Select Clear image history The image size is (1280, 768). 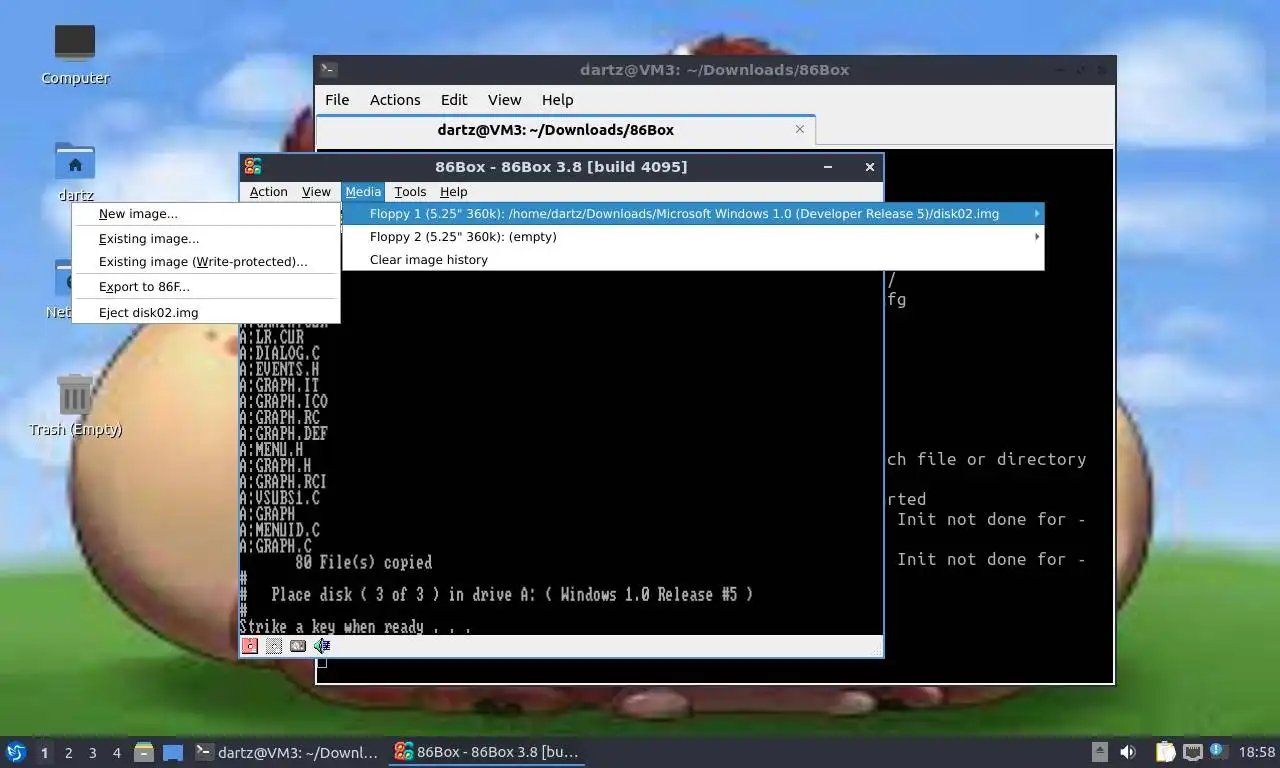click(693, 260)
